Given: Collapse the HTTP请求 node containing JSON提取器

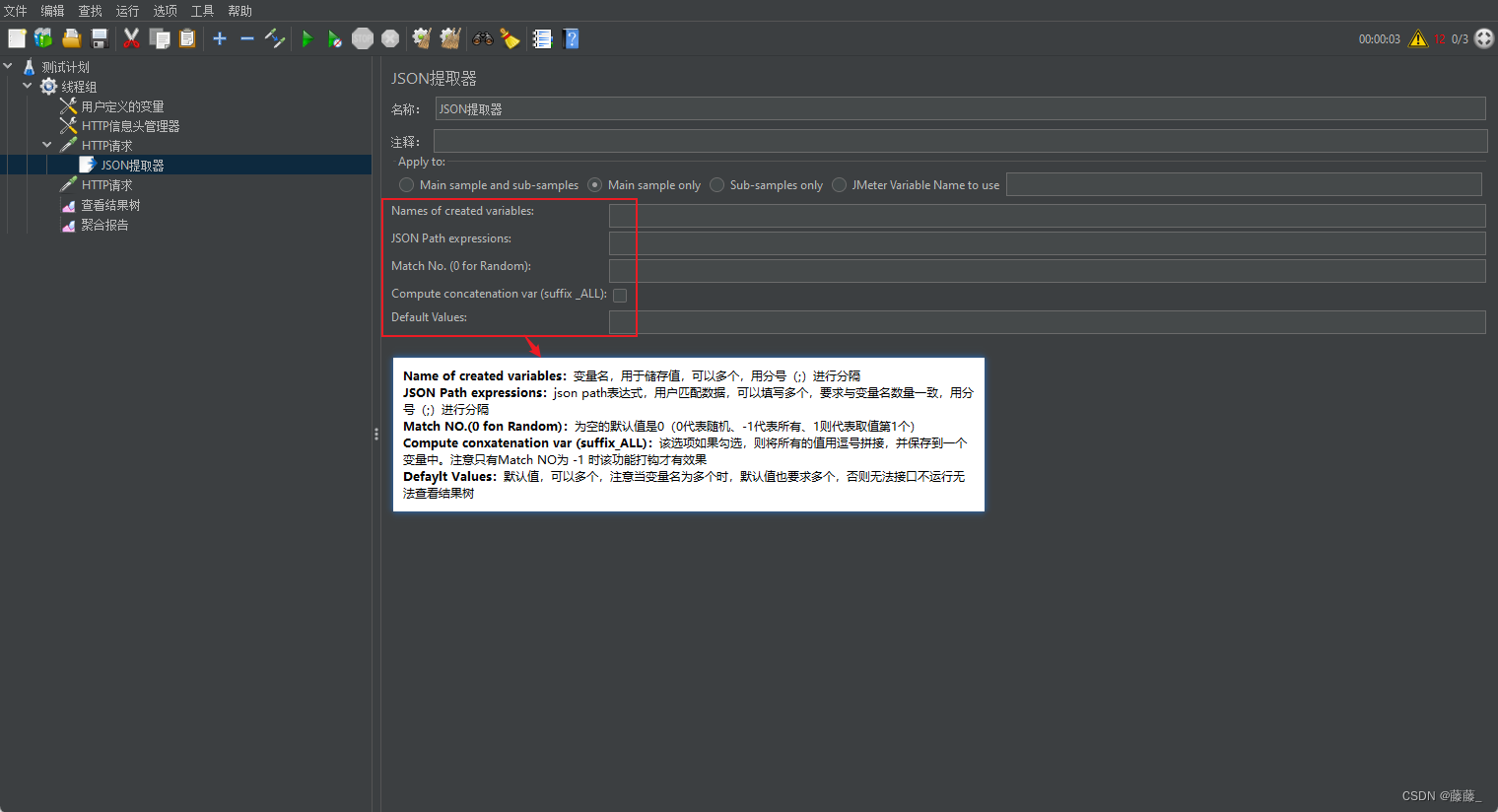Looking at the screenshot, I should [46, 145].
